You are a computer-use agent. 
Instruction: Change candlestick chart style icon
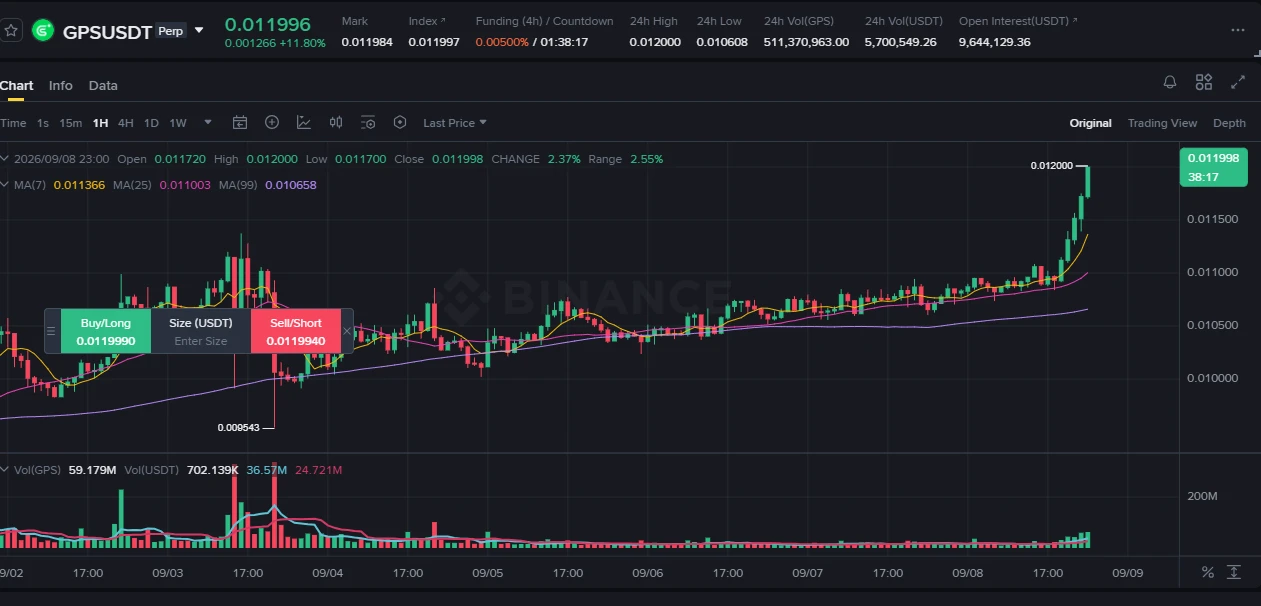tap(336, 122)
